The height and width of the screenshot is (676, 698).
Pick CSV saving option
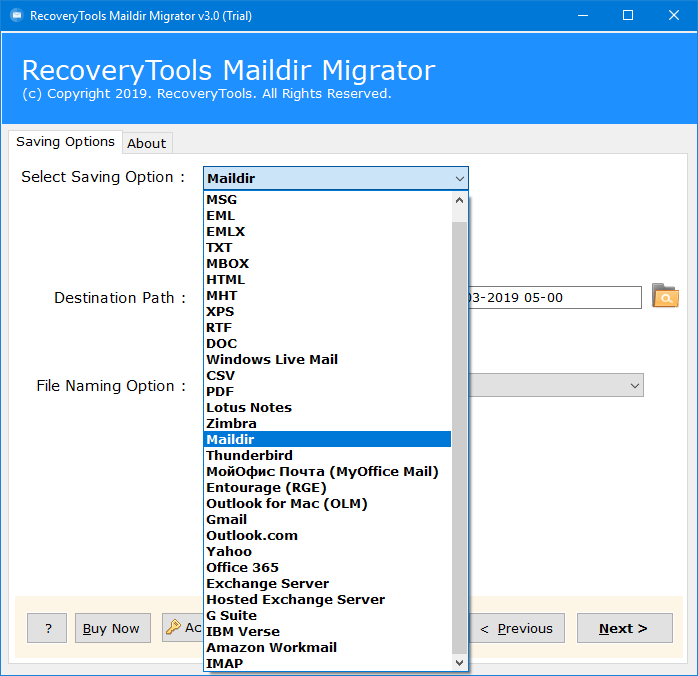pyautogui.click(x=328, y=376)
